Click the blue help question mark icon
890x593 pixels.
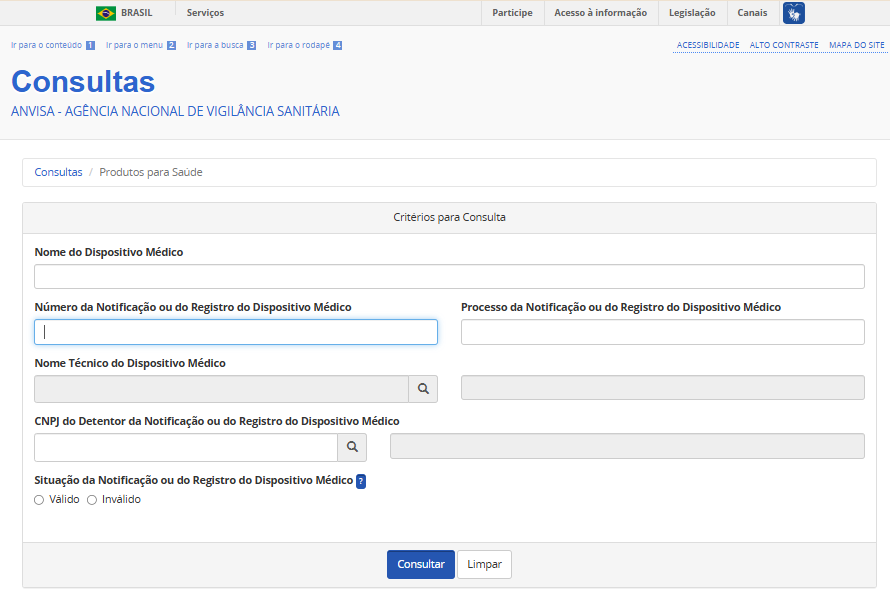click(x=361, y=481)
